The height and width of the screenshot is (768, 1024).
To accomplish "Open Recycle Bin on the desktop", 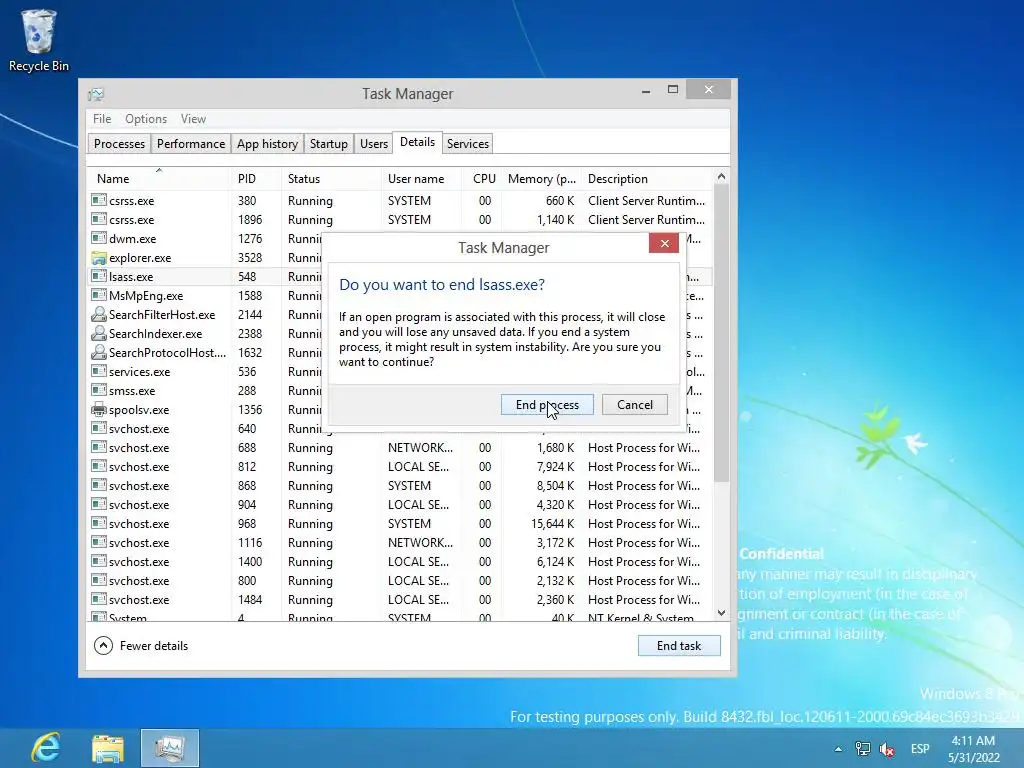I will click(x=39, y=40).
